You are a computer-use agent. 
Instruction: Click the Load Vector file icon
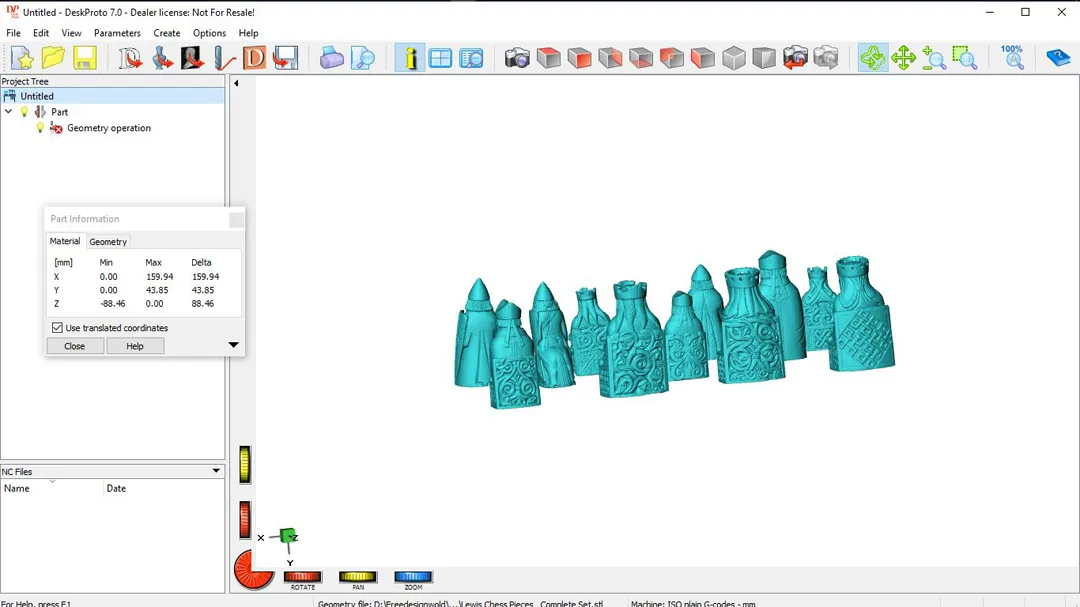click(x=130, y=58)
